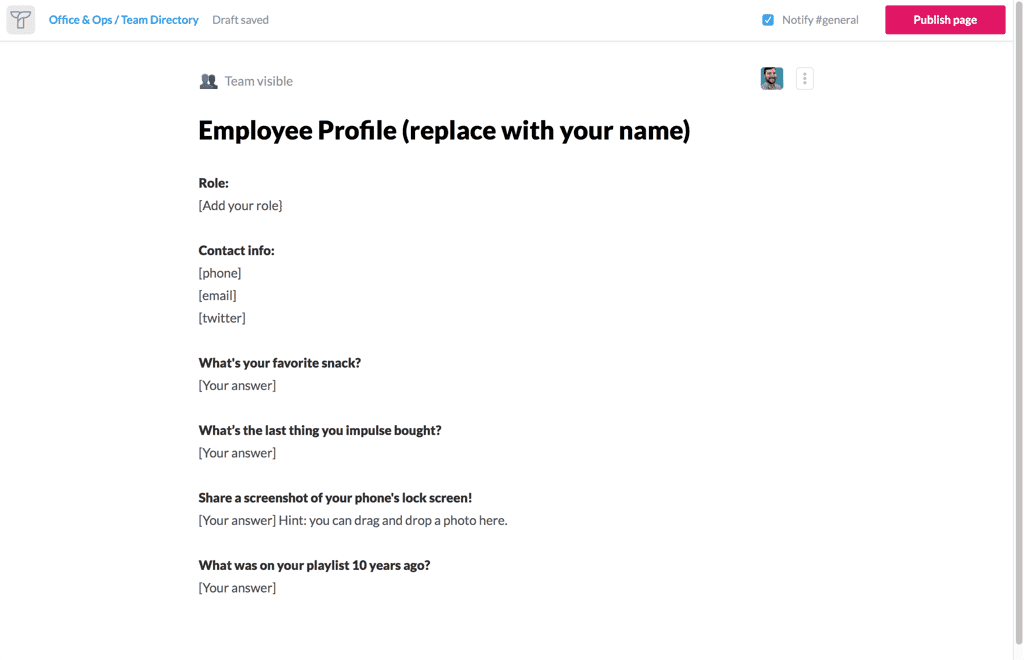Click the contributor avatar next to options menu
The image size is (1024, 660).
[771, 78]
